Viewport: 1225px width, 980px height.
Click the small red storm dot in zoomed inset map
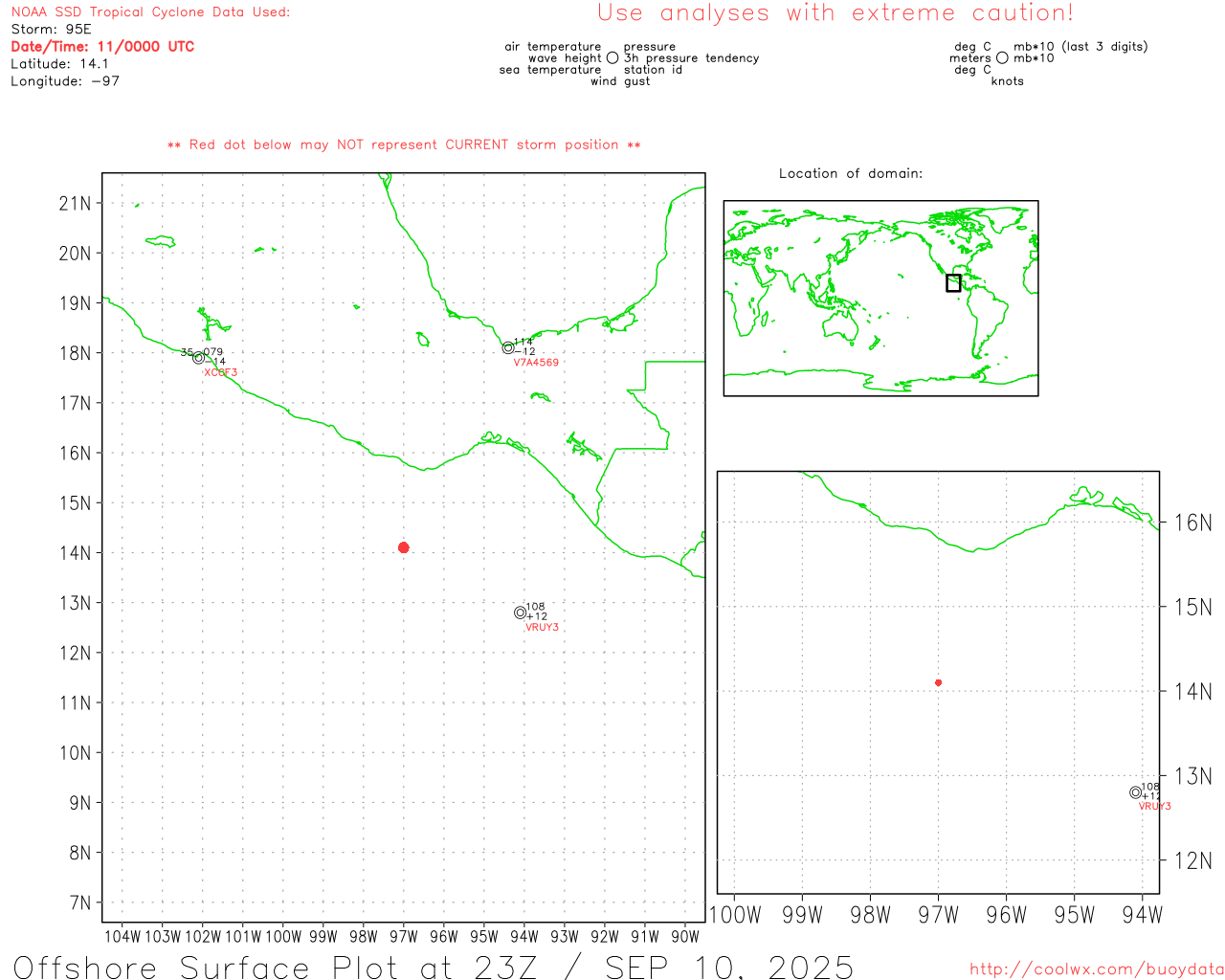(x=938, y=682)
